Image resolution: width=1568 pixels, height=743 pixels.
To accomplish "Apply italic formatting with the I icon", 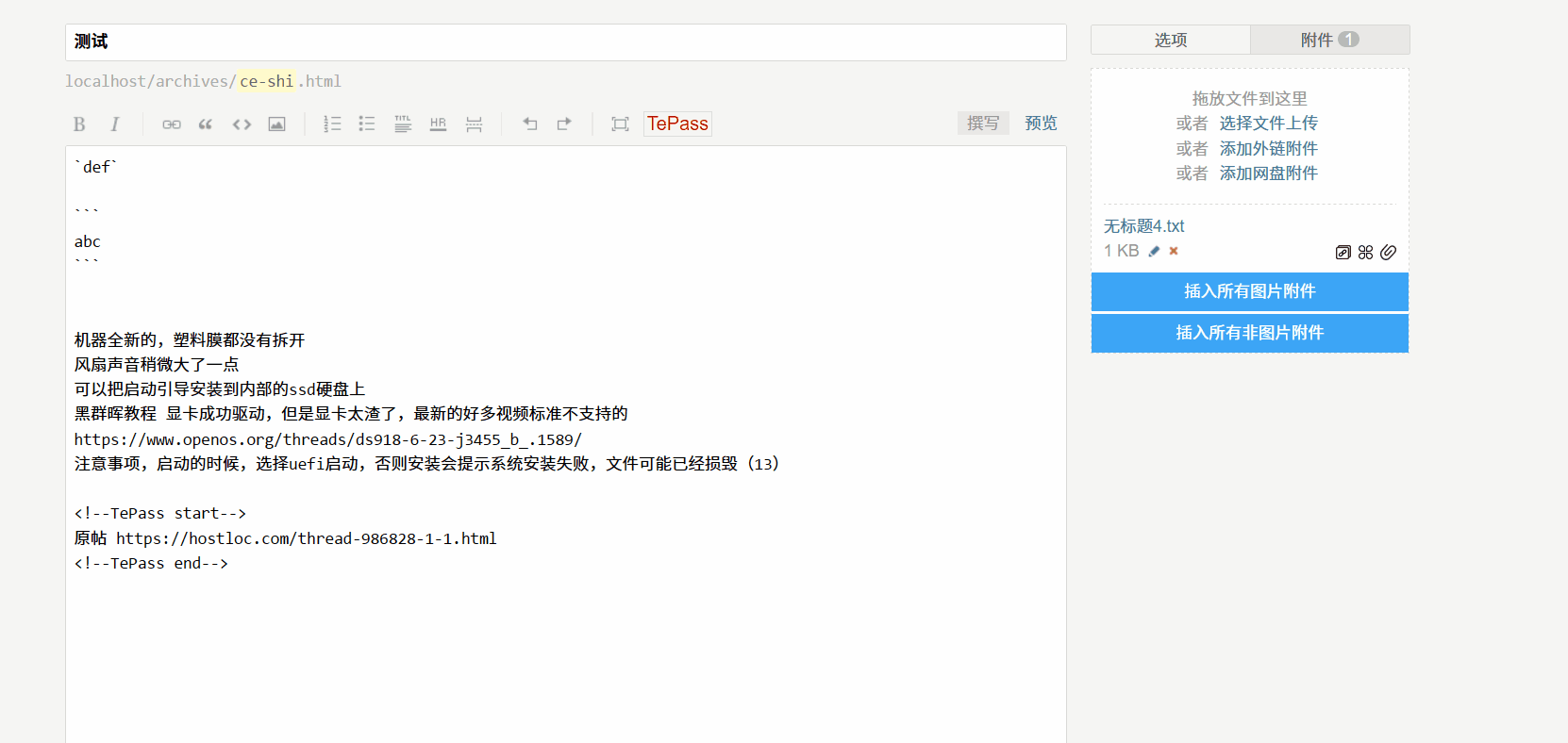I will [x=114, y=124].
